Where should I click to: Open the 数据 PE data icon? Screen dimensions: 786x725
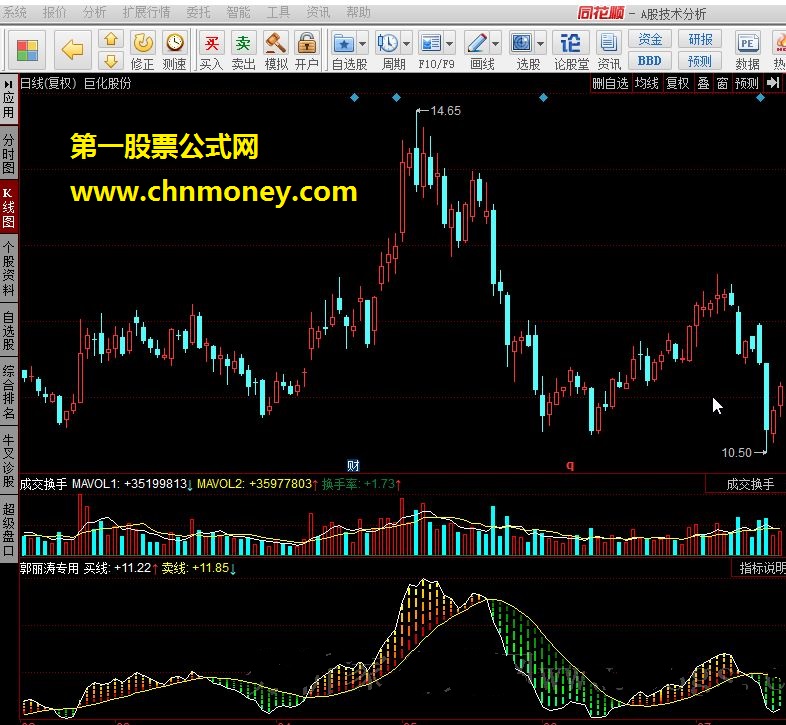747,50
